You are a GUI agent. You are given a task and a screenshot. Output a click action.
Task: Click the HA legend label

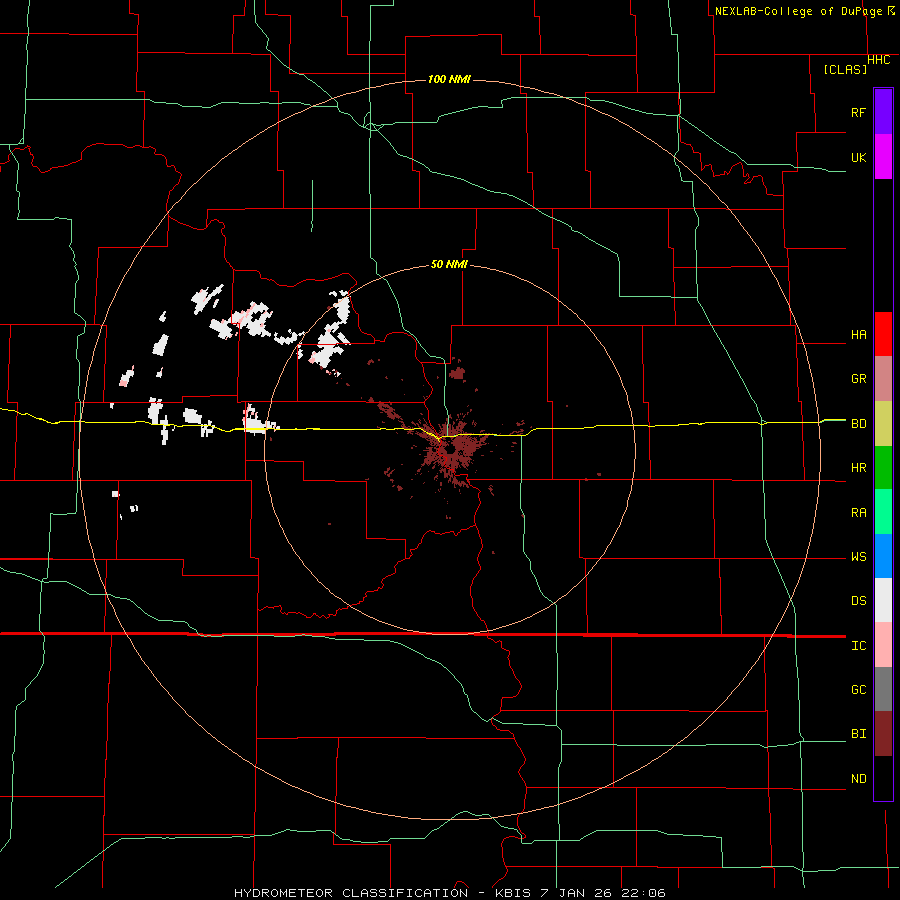click(x=858, y=334)
